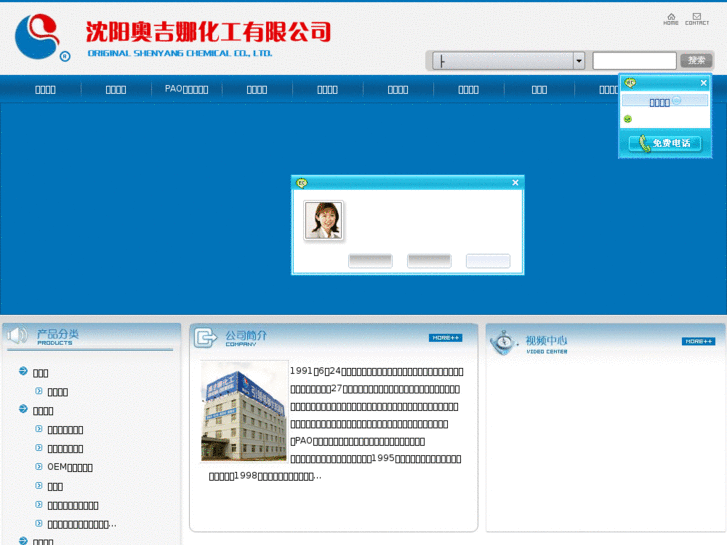Focus the search keyword input field
The width and height of the screenshot is (727, 545).
click(634, 61)
